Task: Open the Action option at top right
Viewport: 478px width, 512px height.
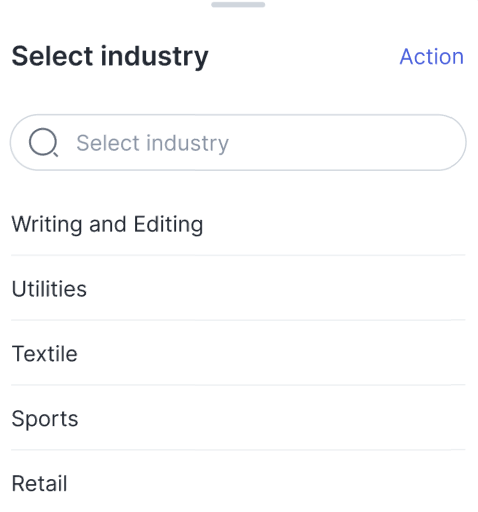Action: pyautogui.click(x=431, y=56)
